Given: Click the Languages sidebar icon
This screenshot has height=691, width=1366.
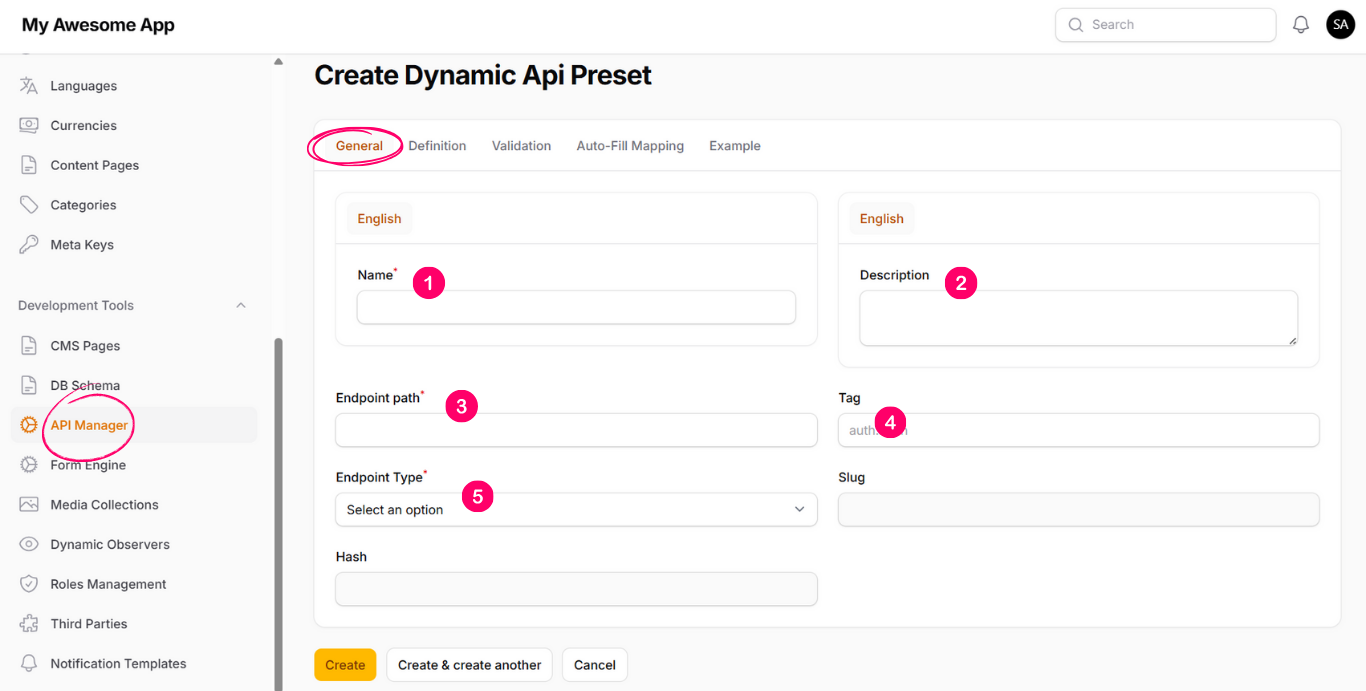Looking at the screenshot, I should (x=29, y=86).
